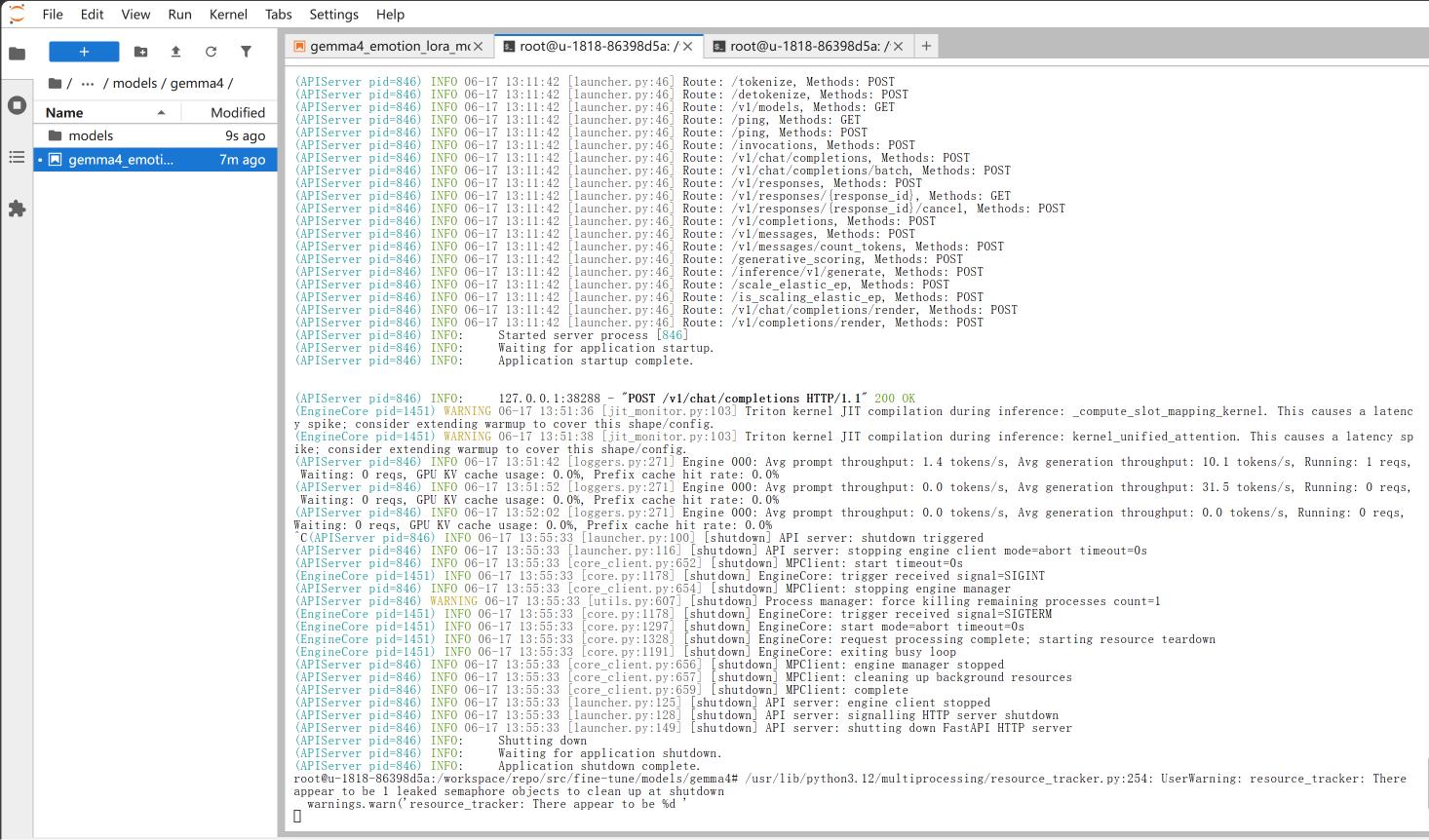The width and height of the screenshot is (1429, 840).
Task: Click 'Application startup complete.' log line
Action: 596,361
